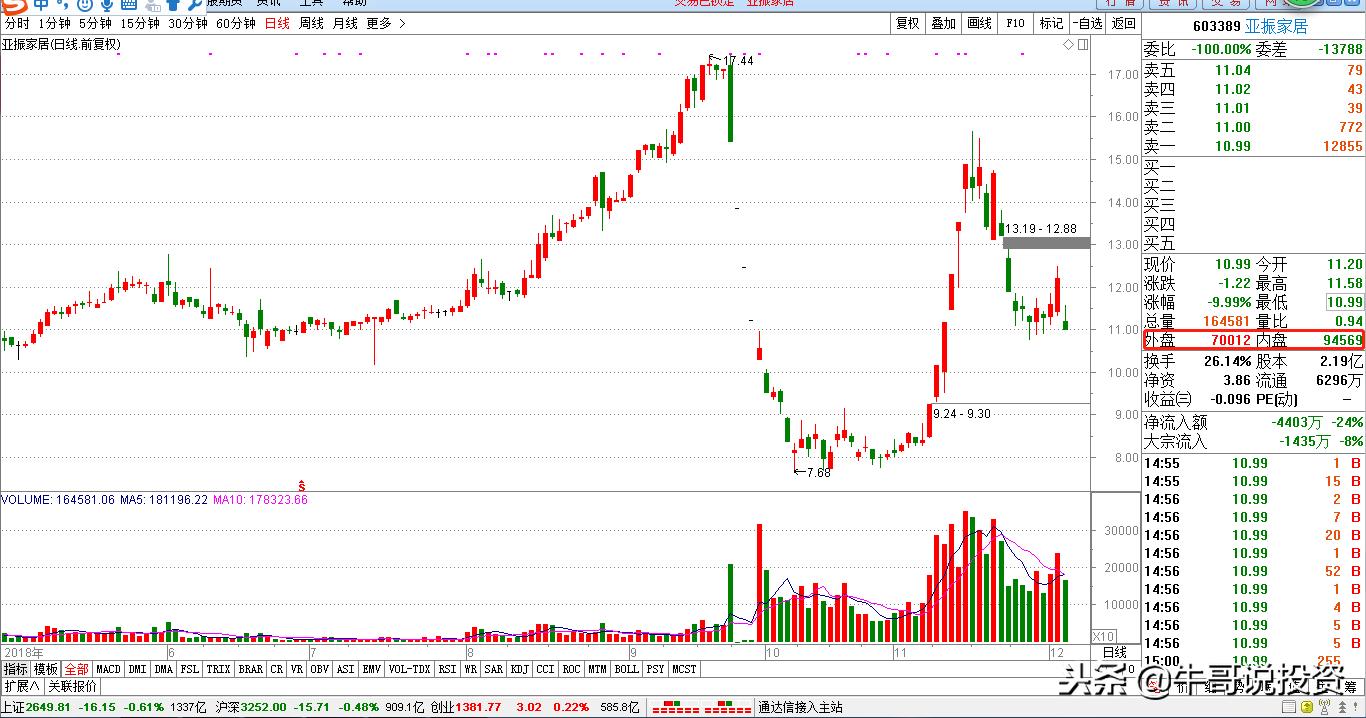Click the red-green market indicator in status bar
The width and height of the screenshot is (1366, 718).
click(701, 707)
